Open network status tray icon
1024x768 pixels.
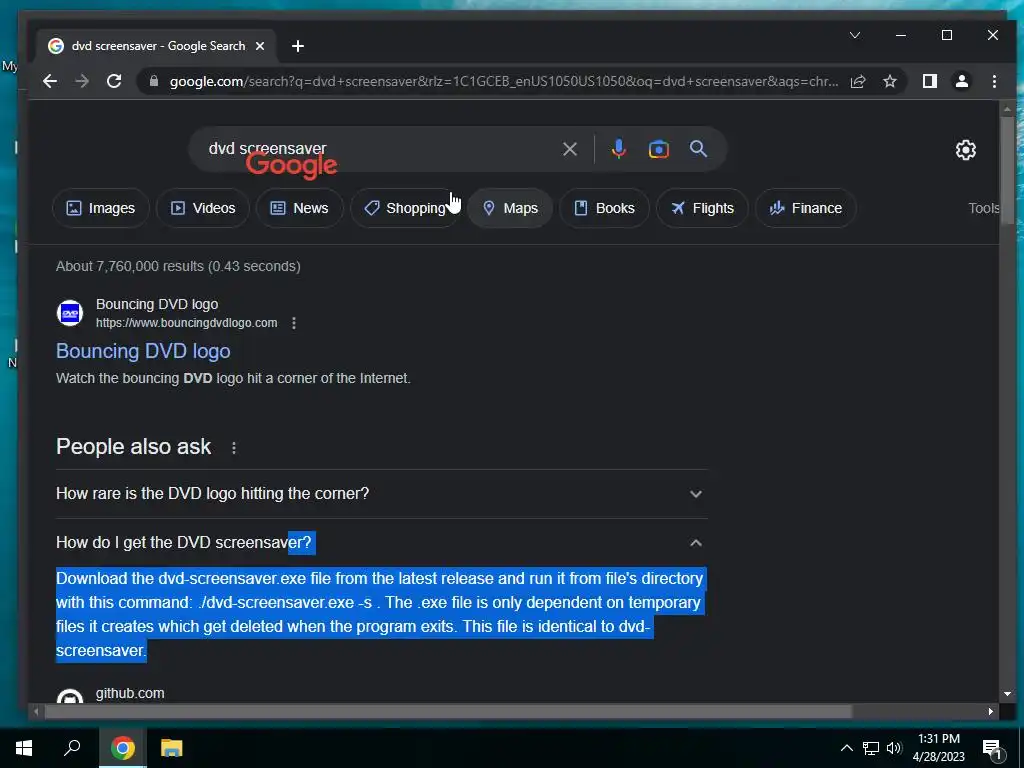click(871, 748)
